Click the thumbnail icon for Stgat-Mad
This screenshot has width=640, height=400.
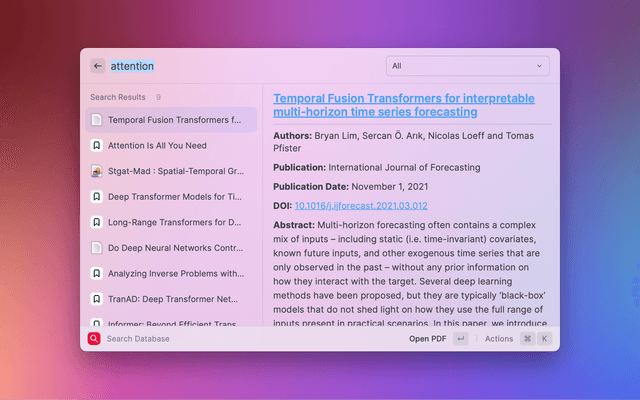coord(96,171)
